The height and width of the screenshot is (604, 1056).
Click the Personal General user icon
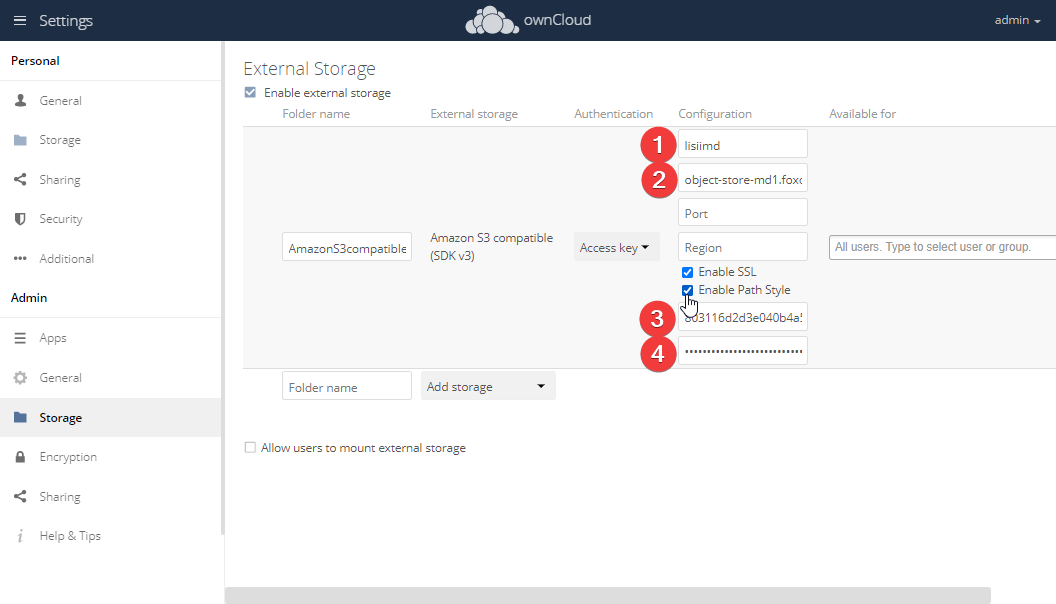pyautogui.click(x=20, y=101)
